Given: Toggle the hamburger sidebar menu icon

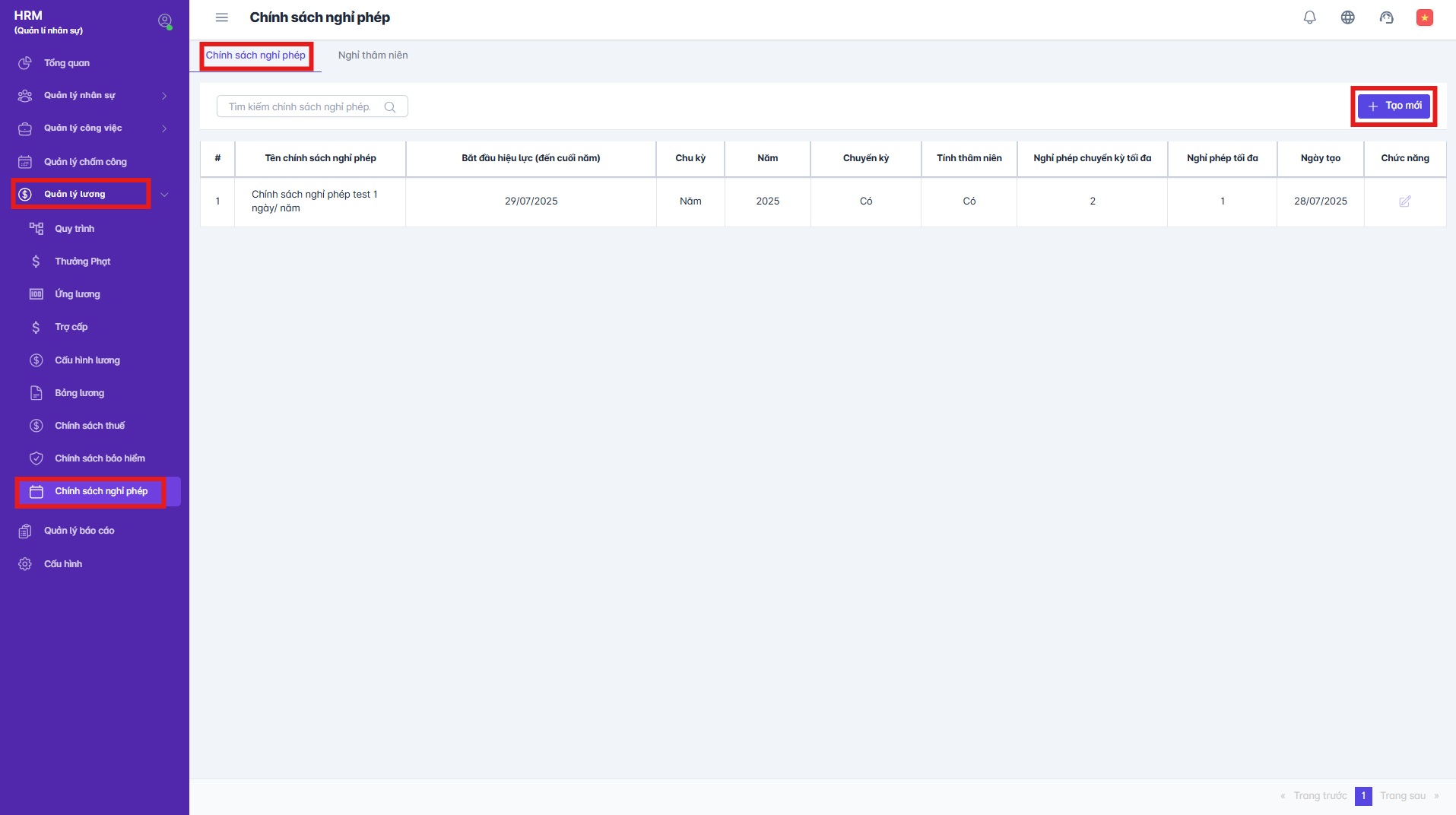Looking at the screenshot, I should (222, 17).
